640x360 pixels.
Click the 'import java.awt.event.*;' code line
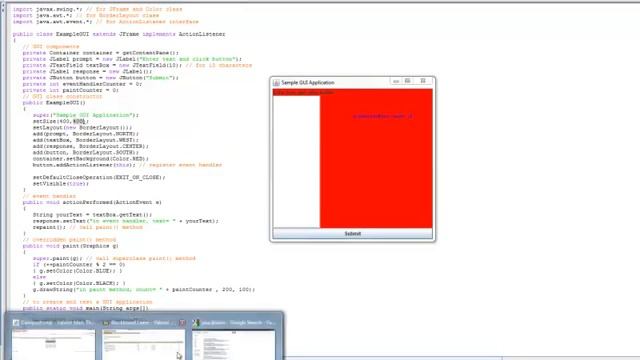106,21
